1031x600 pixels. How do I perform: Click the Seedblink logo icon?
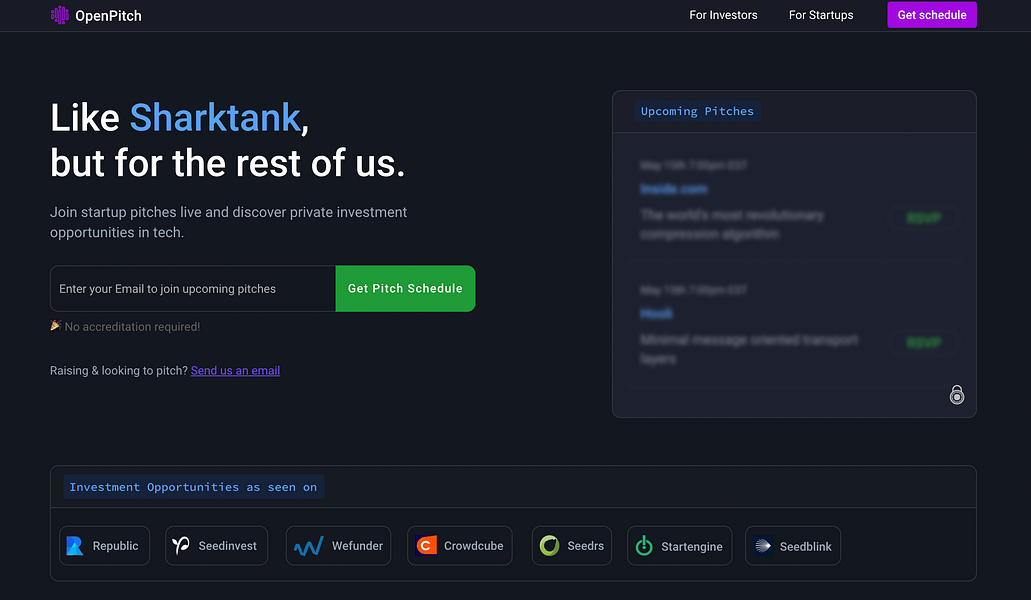(x=763, y=545)
